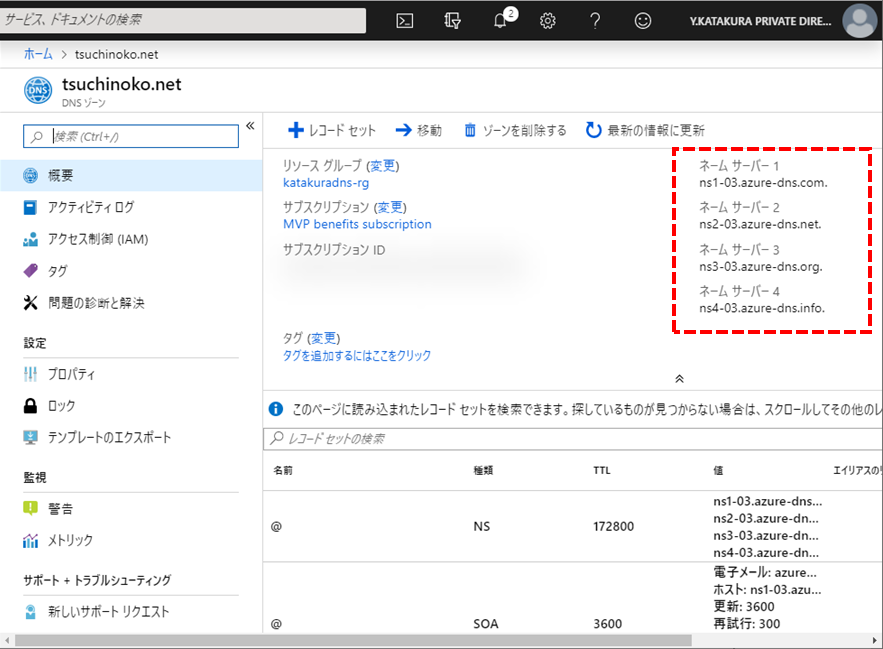Sort by TTL column header

601,470
